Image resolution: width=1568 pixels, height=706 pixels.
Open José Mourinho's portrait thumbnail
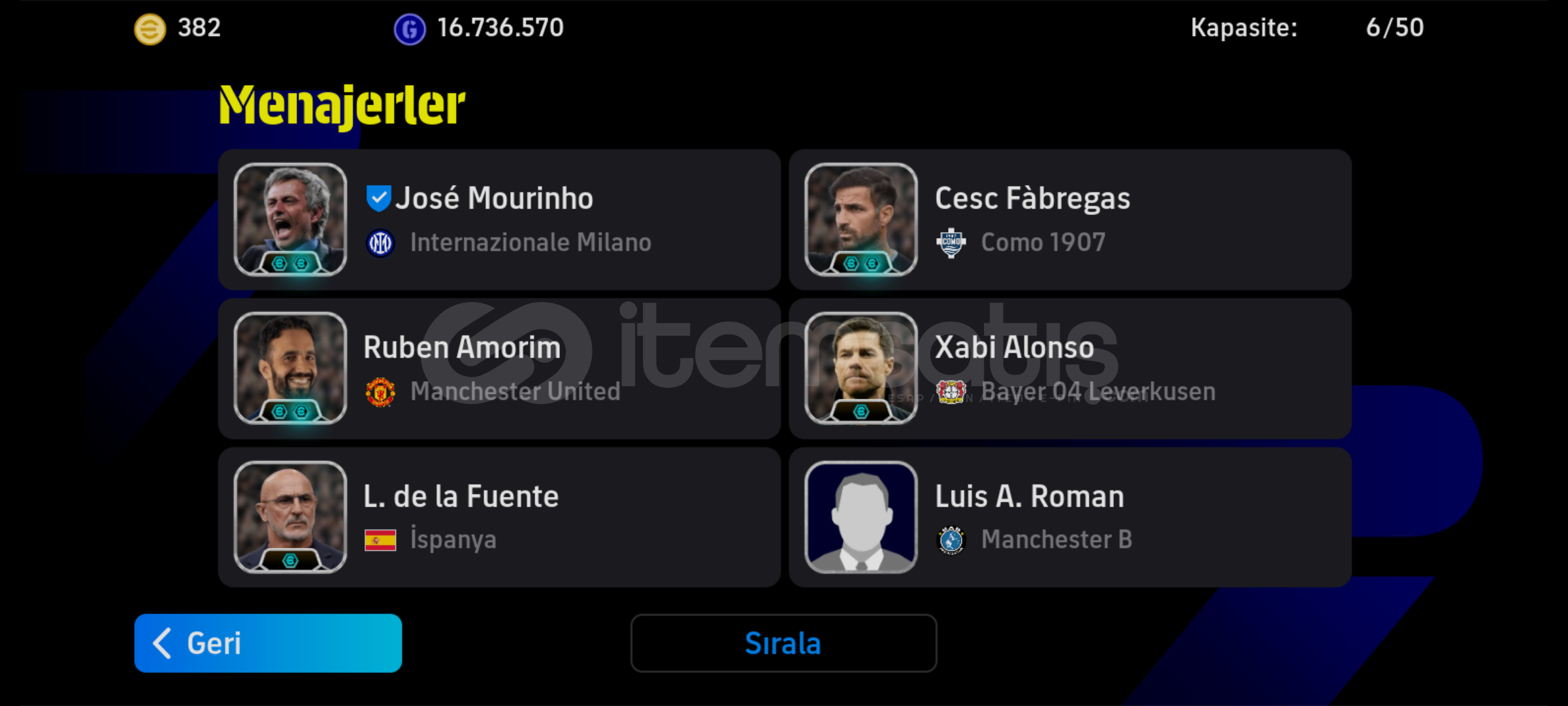291,220
